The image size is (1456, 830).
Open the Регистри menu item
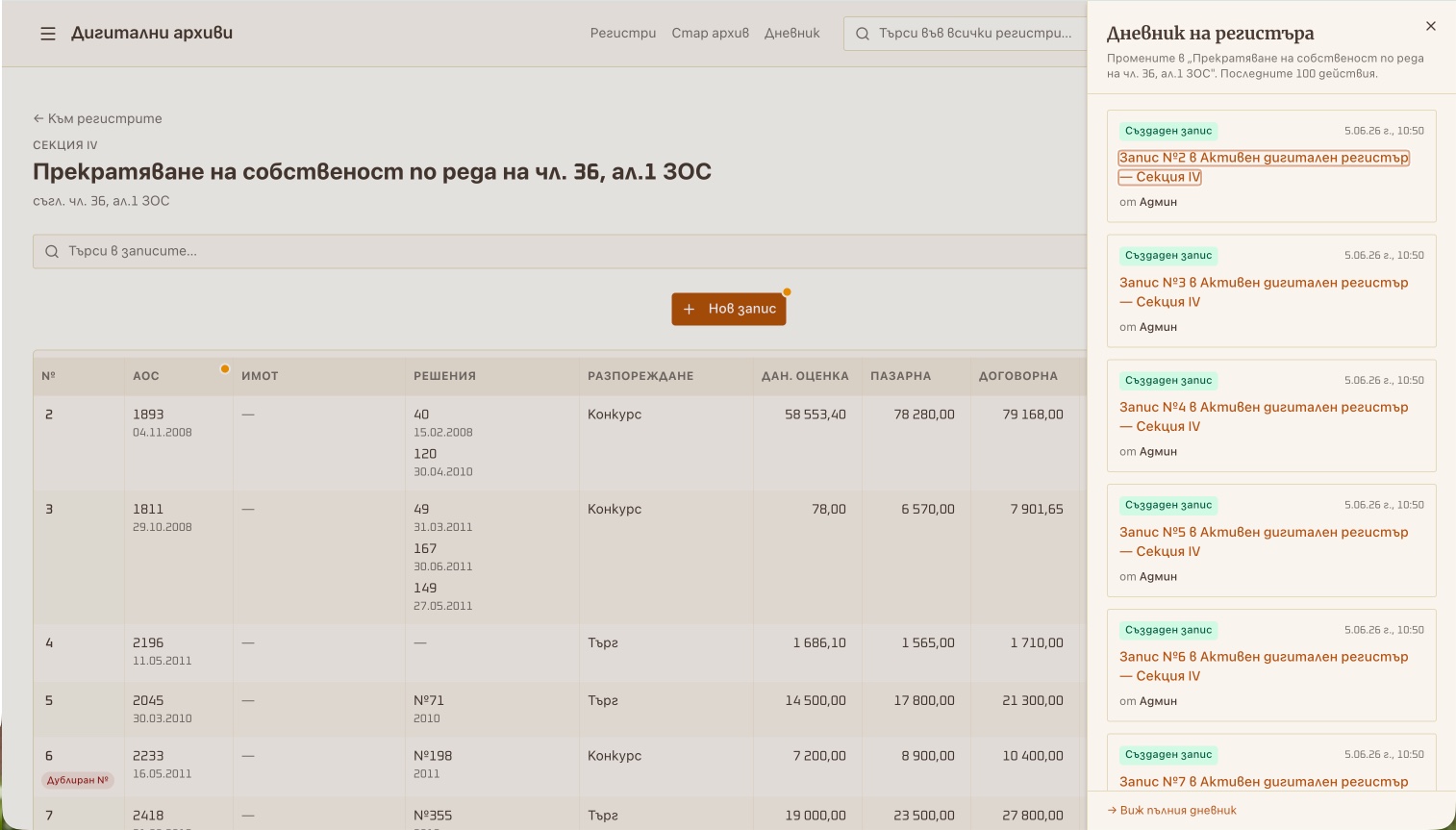623,33
